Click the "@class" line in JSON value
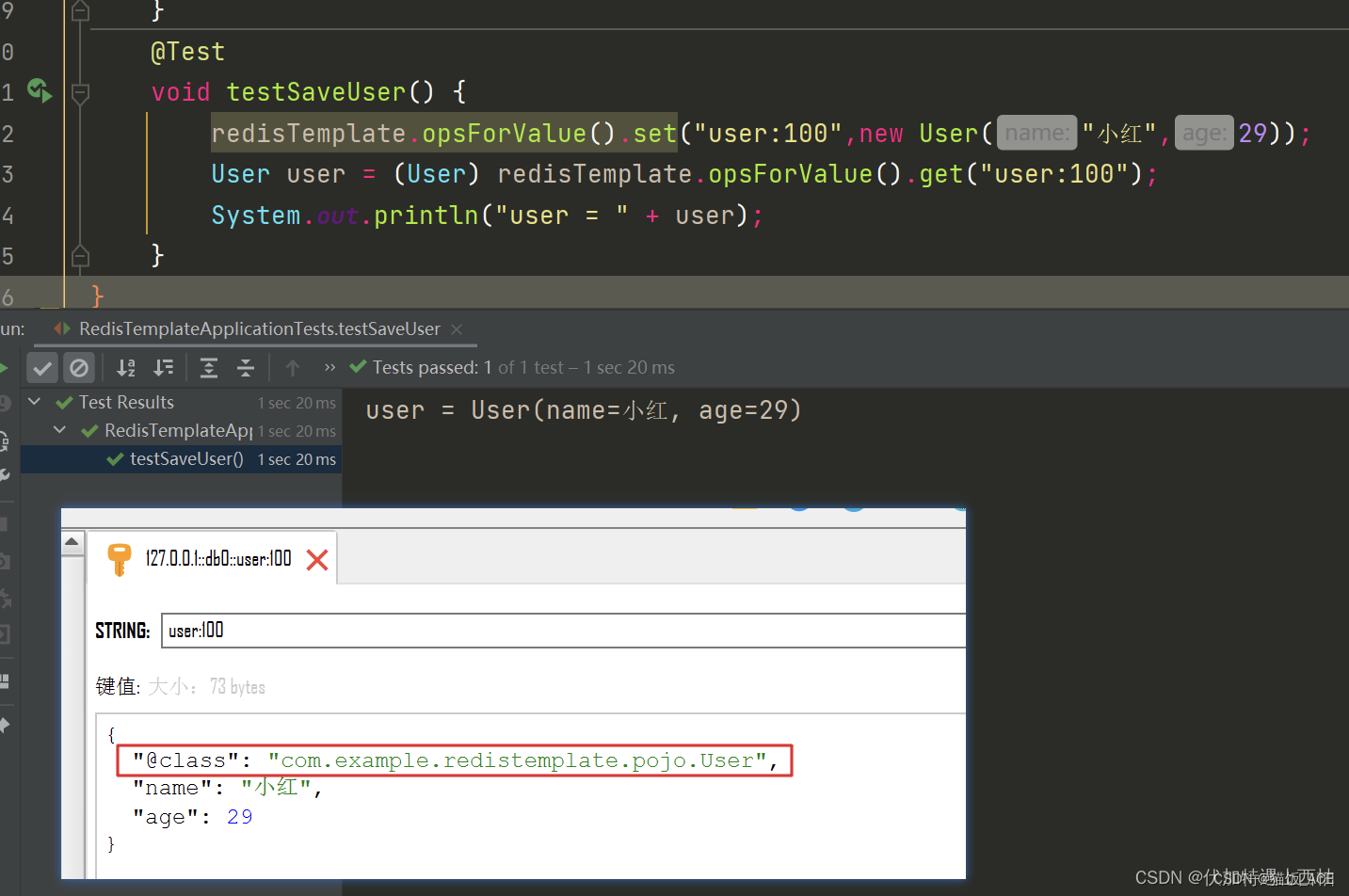The image size is (1349, 896). point(456,760)
